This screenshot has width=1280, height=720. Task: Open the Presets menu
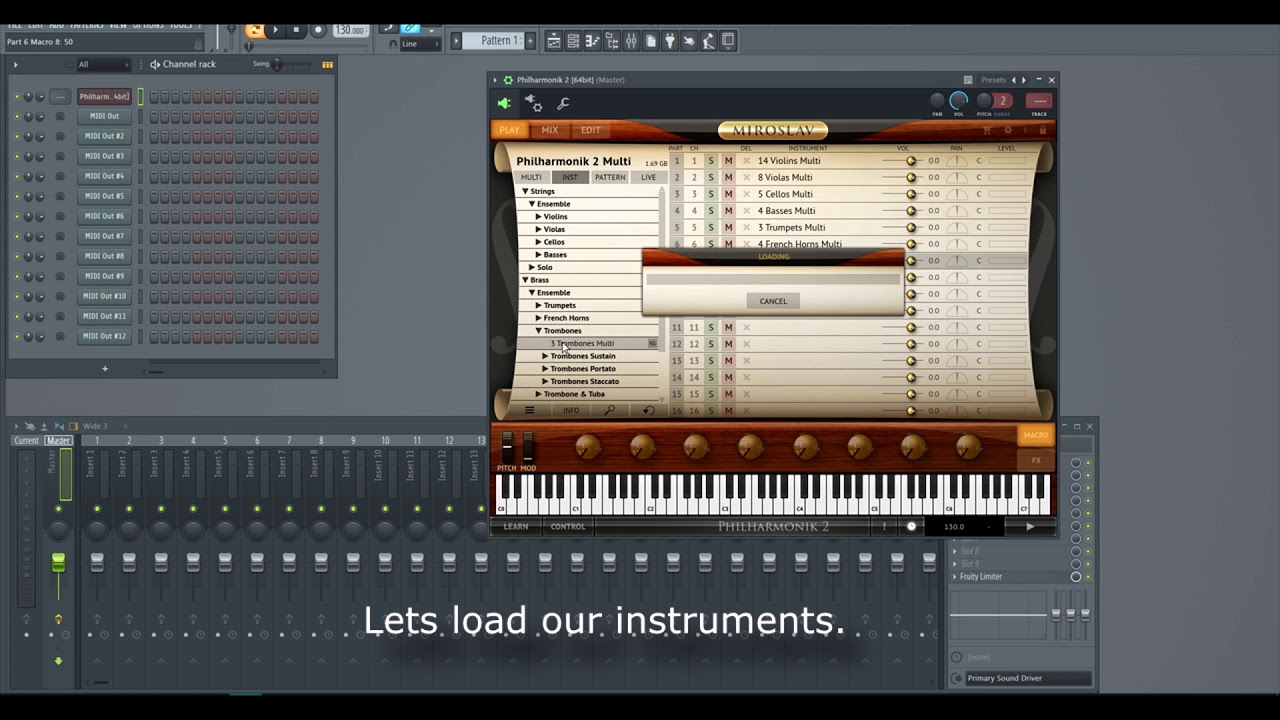993,80
